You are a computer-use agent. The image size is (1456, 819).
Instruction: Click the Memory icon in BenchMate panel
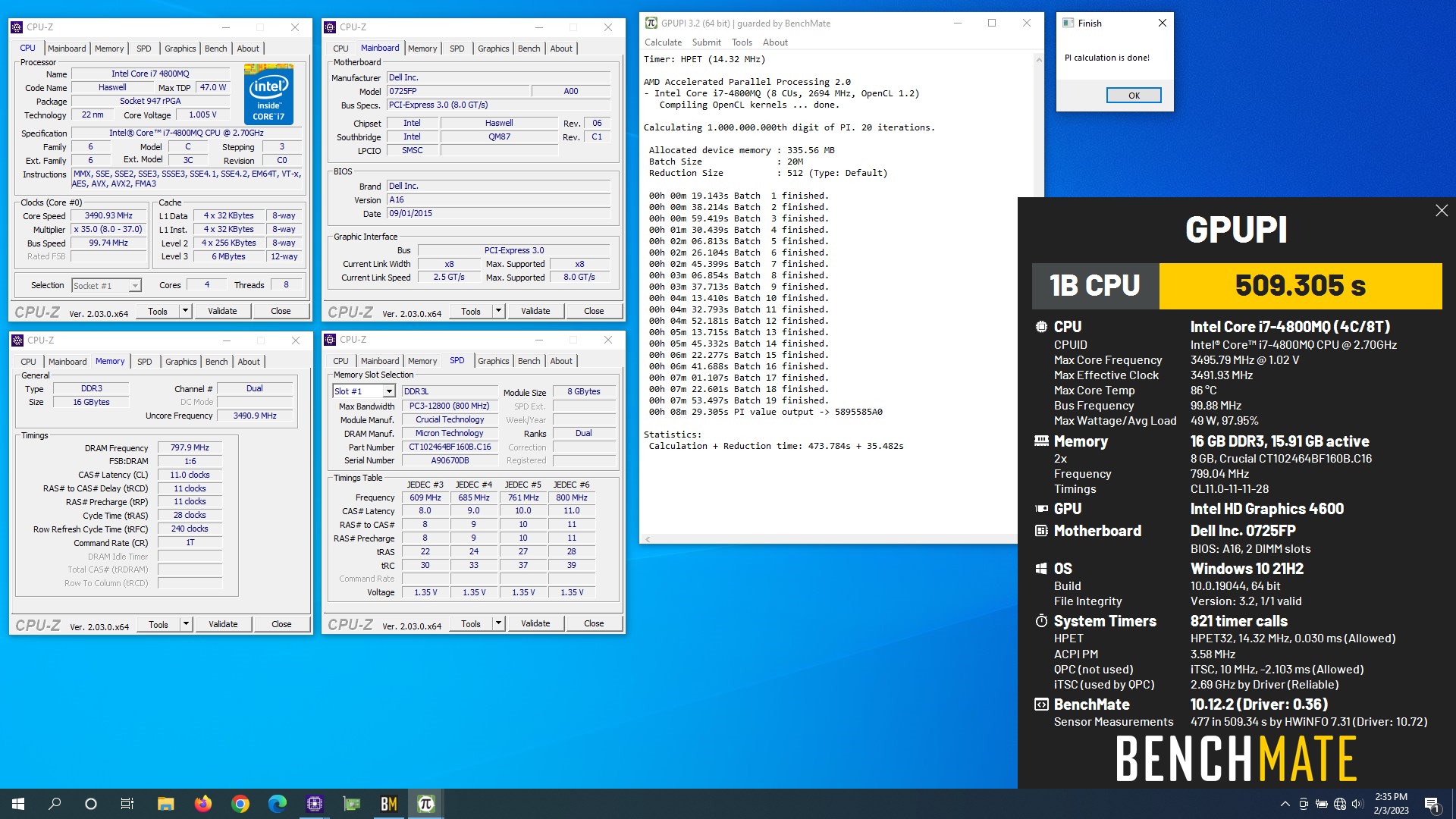1041,441
